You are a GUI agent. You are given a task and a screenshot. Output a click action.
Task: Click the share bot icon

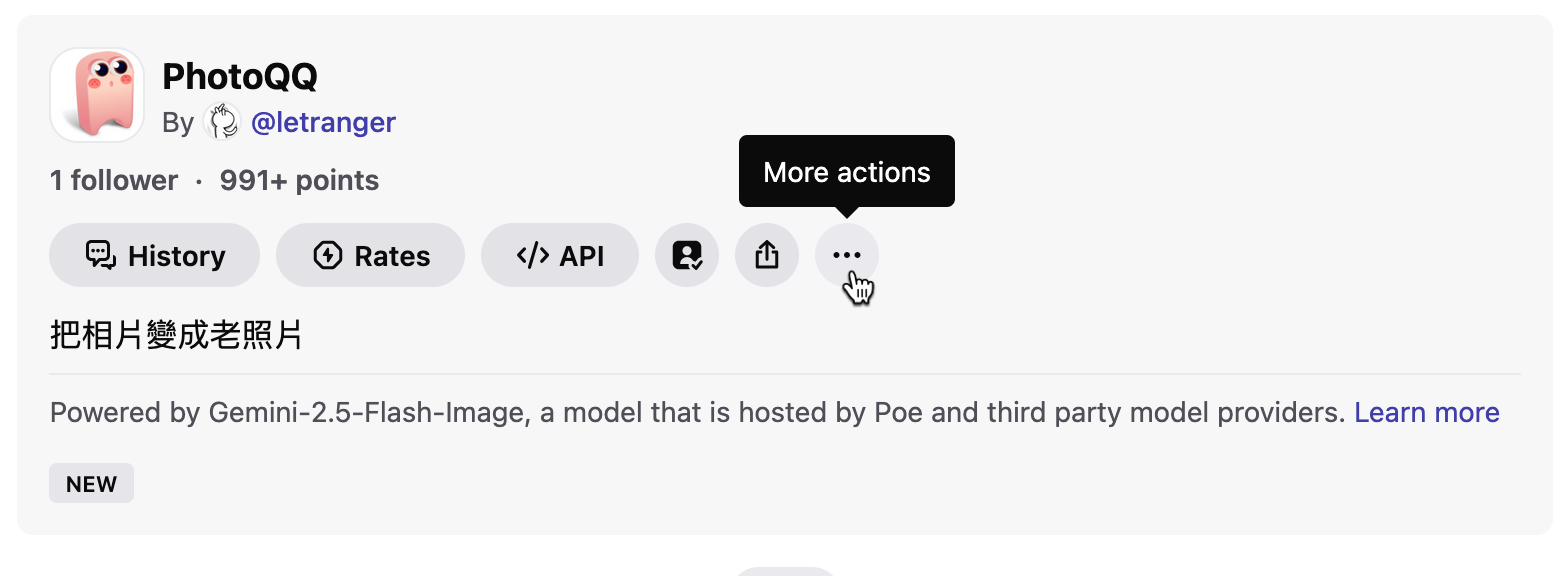click(x=767, y=255)
